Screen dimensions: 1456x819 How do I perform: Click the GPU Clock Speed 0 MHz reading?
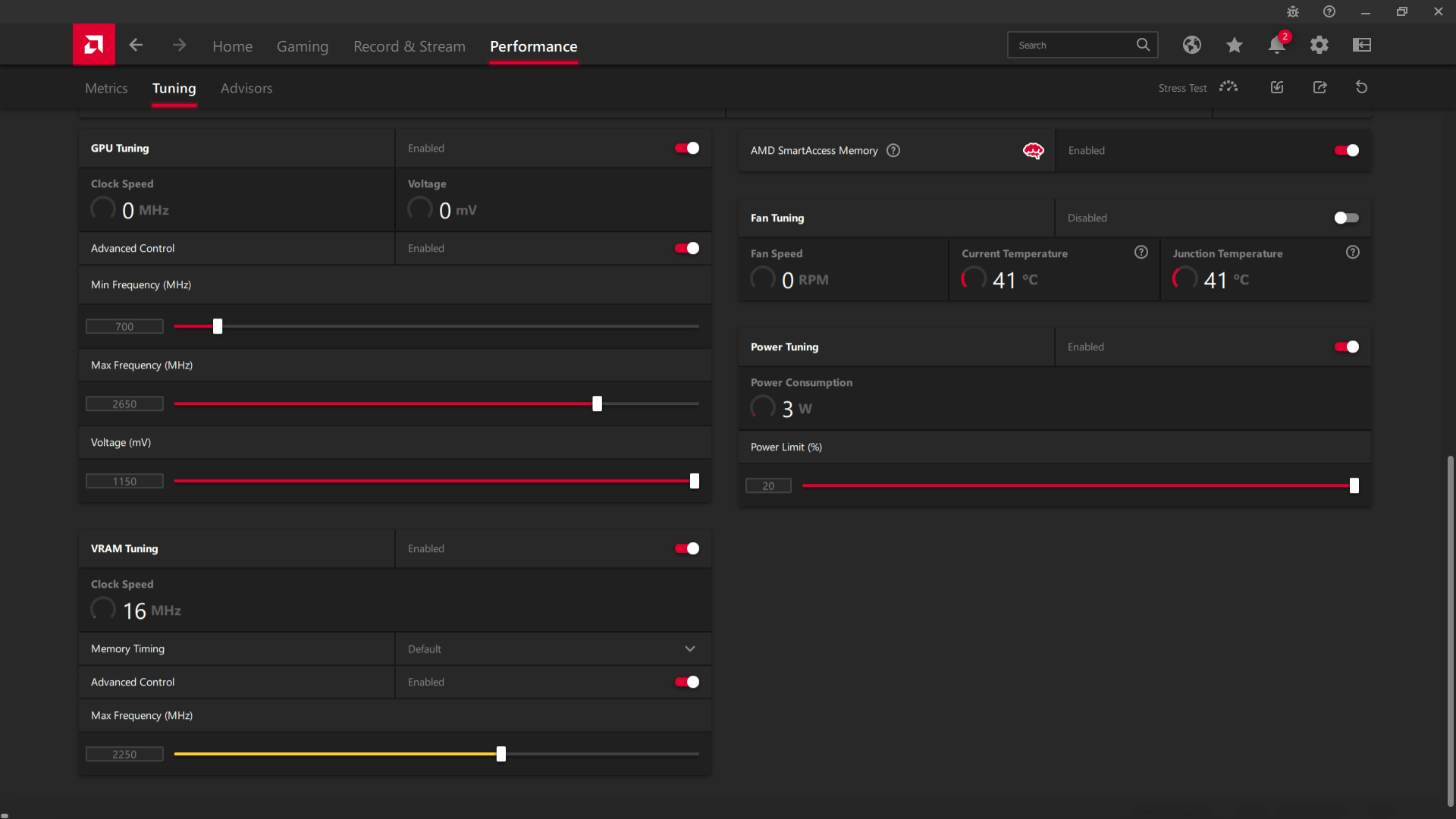pos(146,210)
